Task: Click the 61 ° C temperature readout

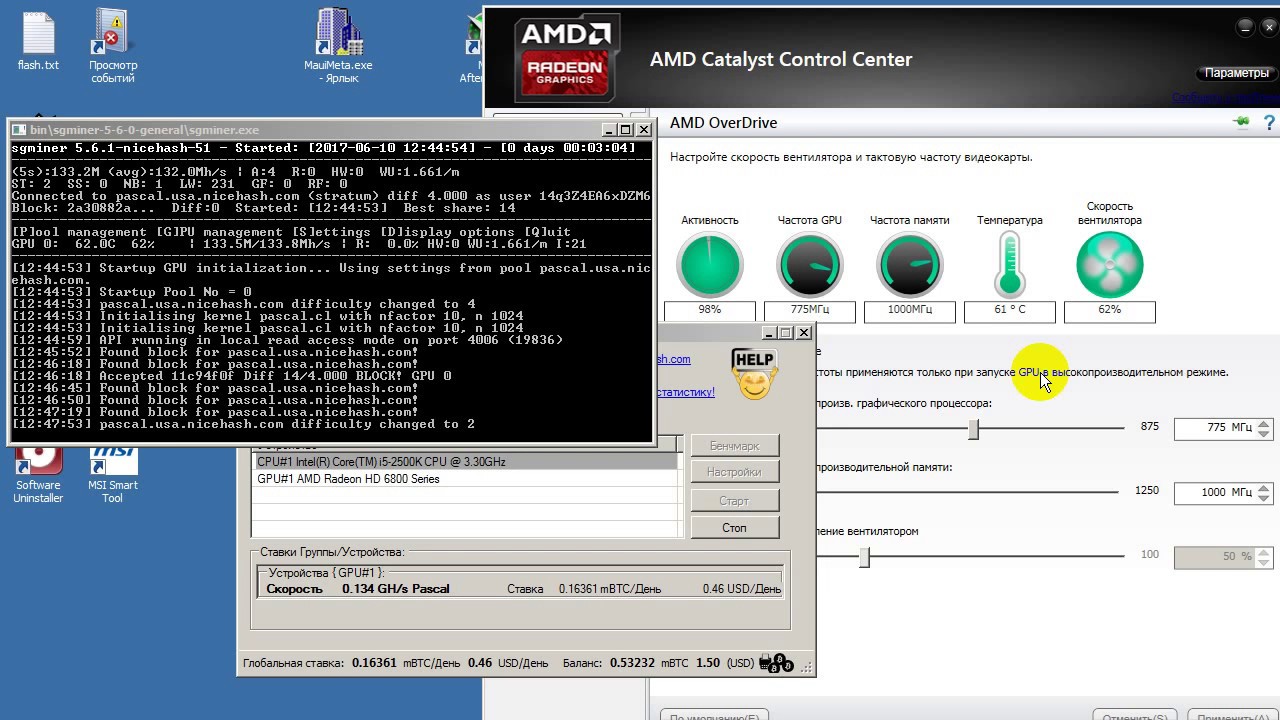Action: [1009, 310]
